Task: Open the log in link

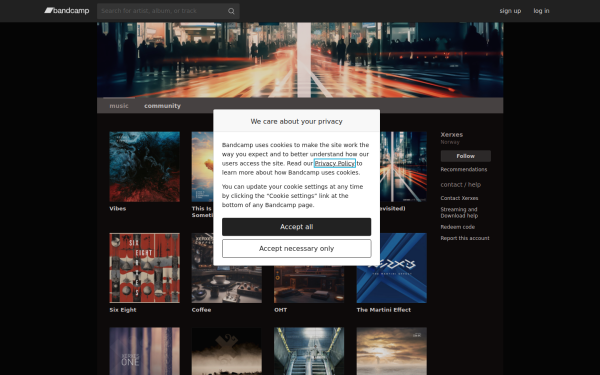Action: tap(541, 11)
